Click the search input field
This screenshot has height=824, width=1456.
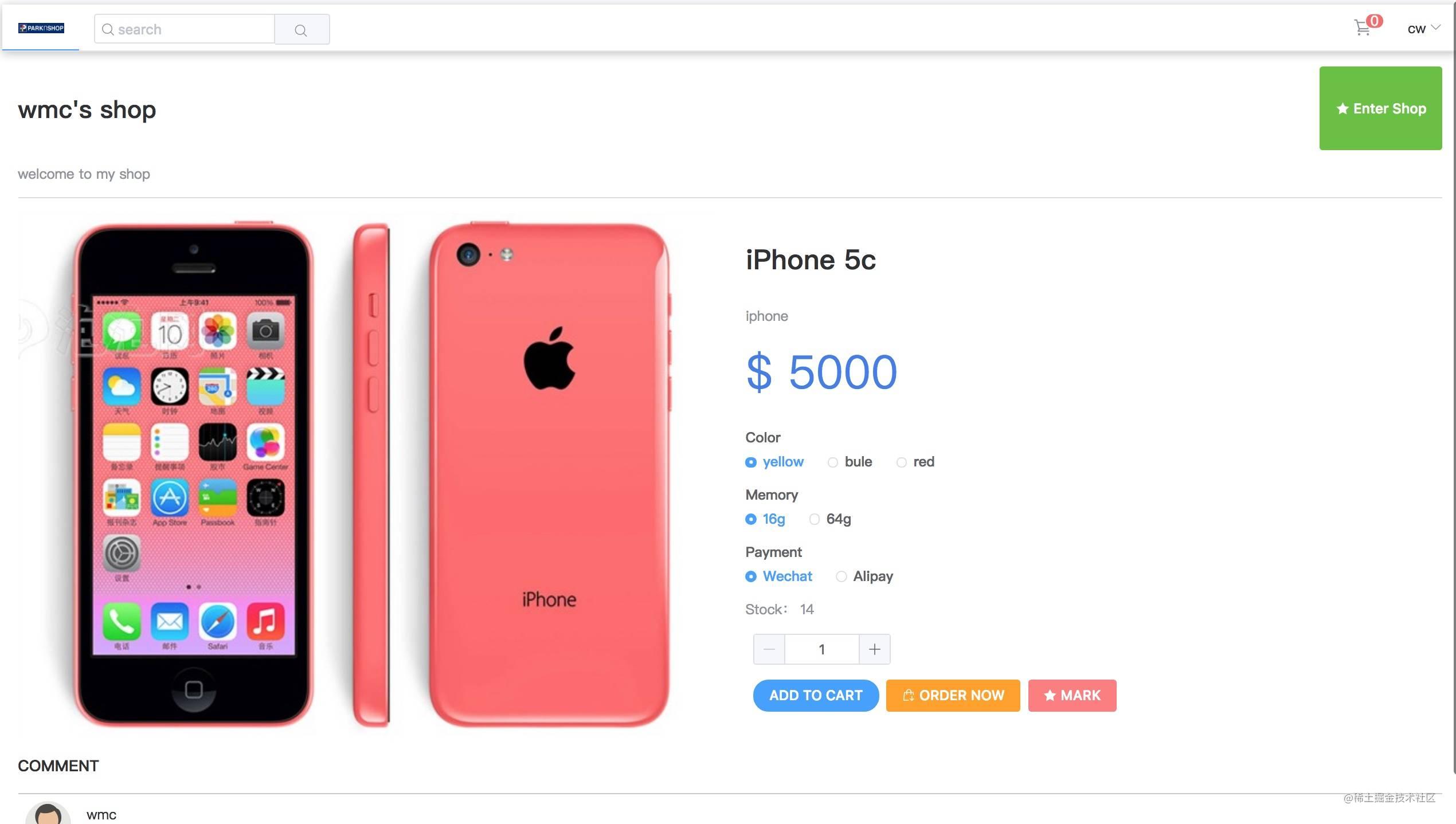point(185,28)
